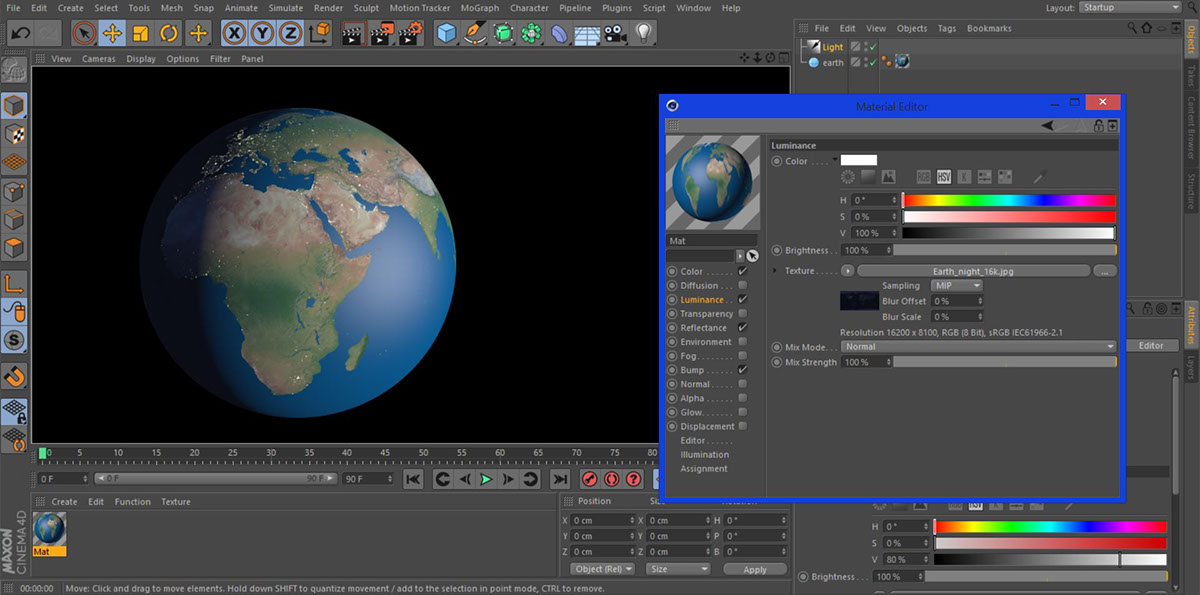This screenshot has width=1200, height=595.
Task: Enable the Snap magnet icon
Action: click(14, 377)
